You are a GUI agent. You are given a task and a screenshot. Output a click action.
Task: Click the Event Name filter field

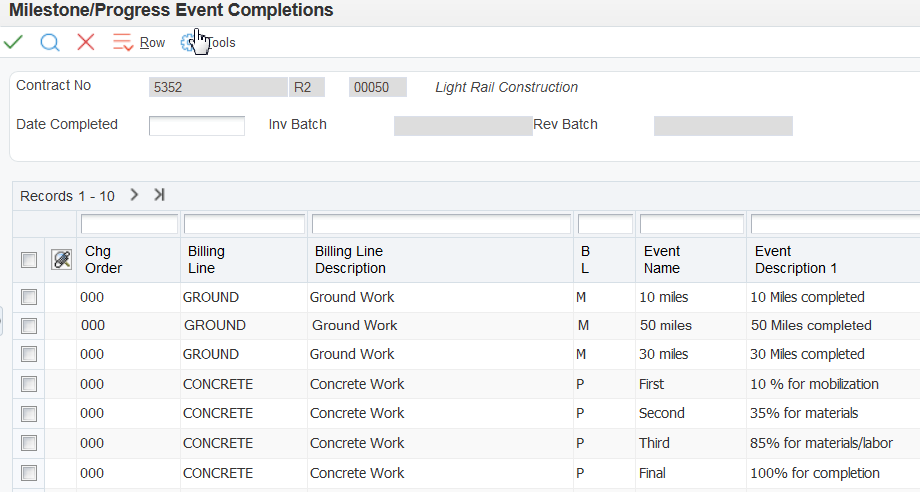point(692,224)
